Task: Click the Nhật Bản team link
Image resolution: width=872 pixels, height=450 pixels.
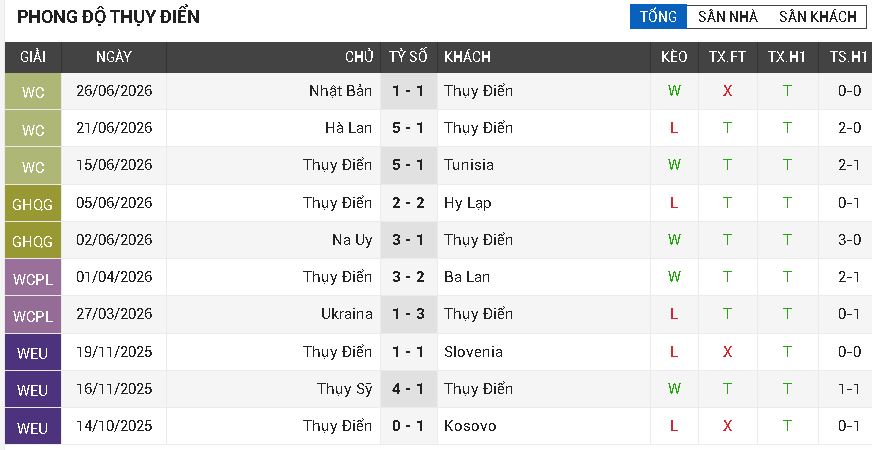Action: [x=340, y=91]
